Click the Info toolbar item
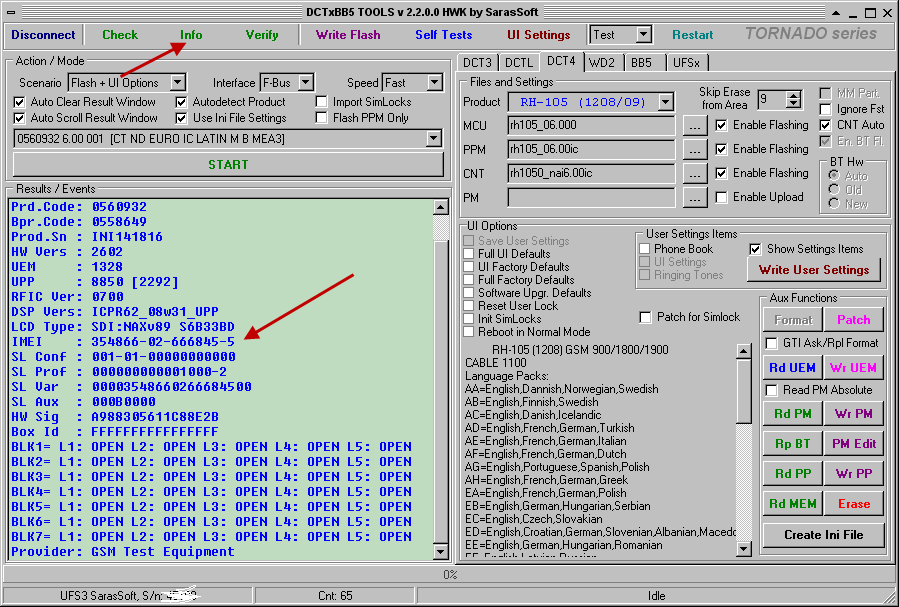The width and height of the screenshot is (899, 607). (191, 35)
